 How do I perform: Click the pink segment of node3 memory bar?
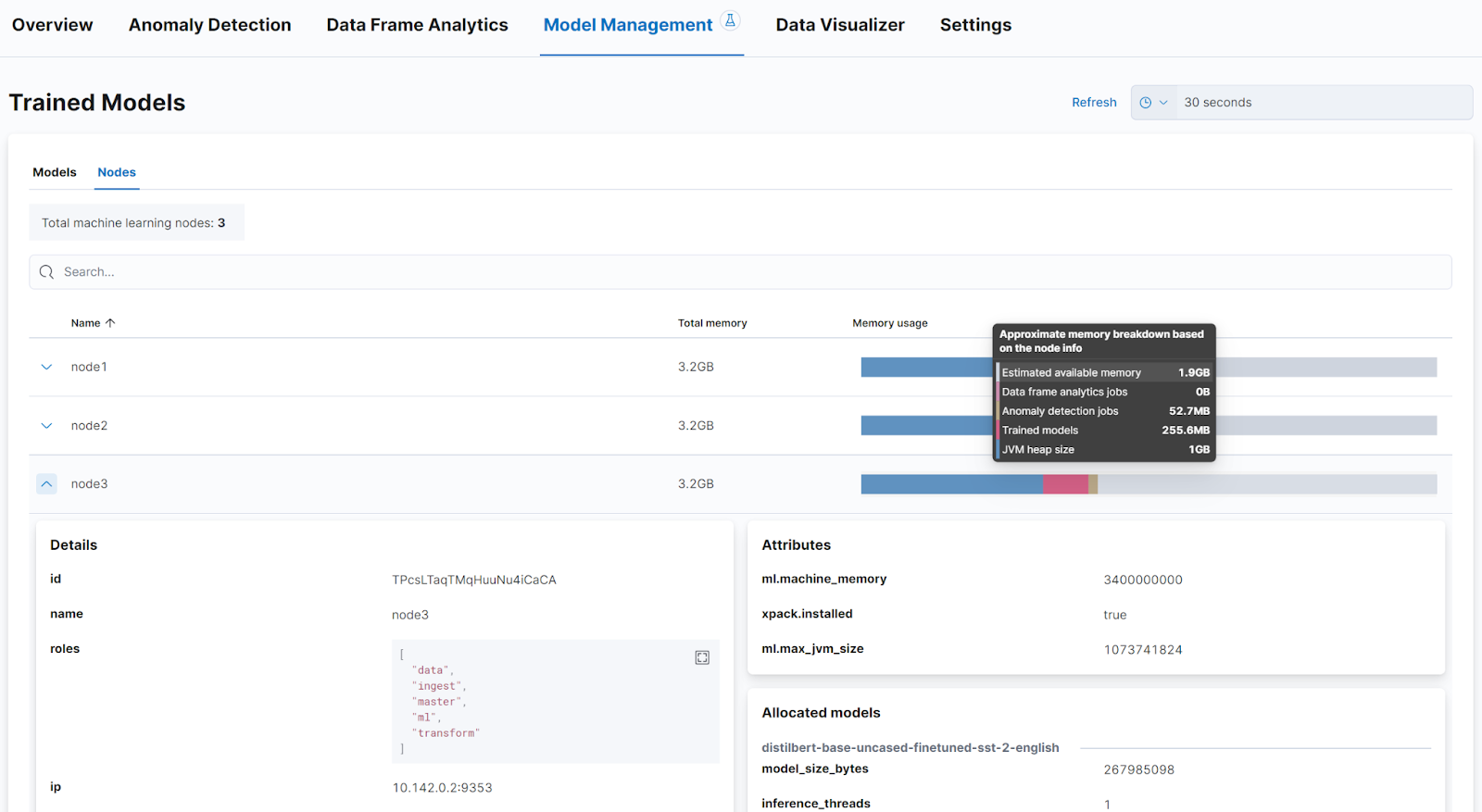tap(1065, 484)
